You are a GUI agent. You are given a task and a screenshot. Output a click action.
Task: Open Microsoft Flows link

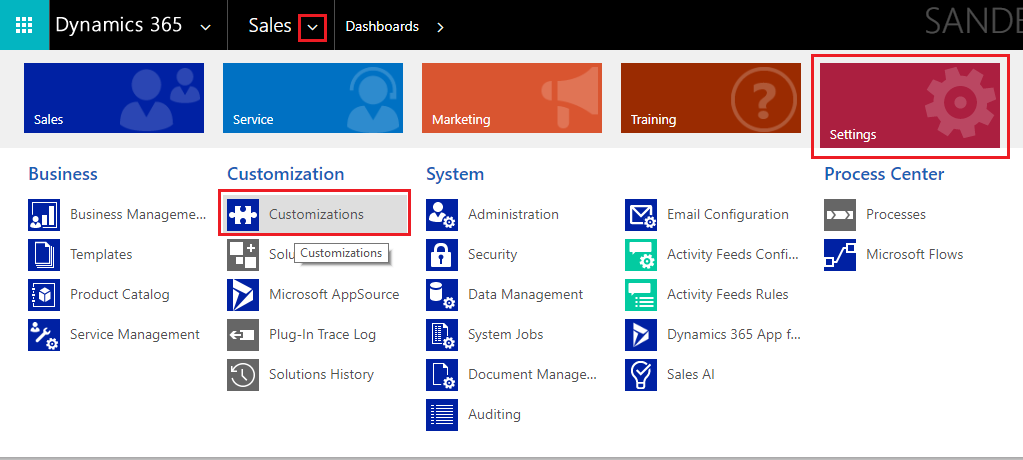point(914,254)
